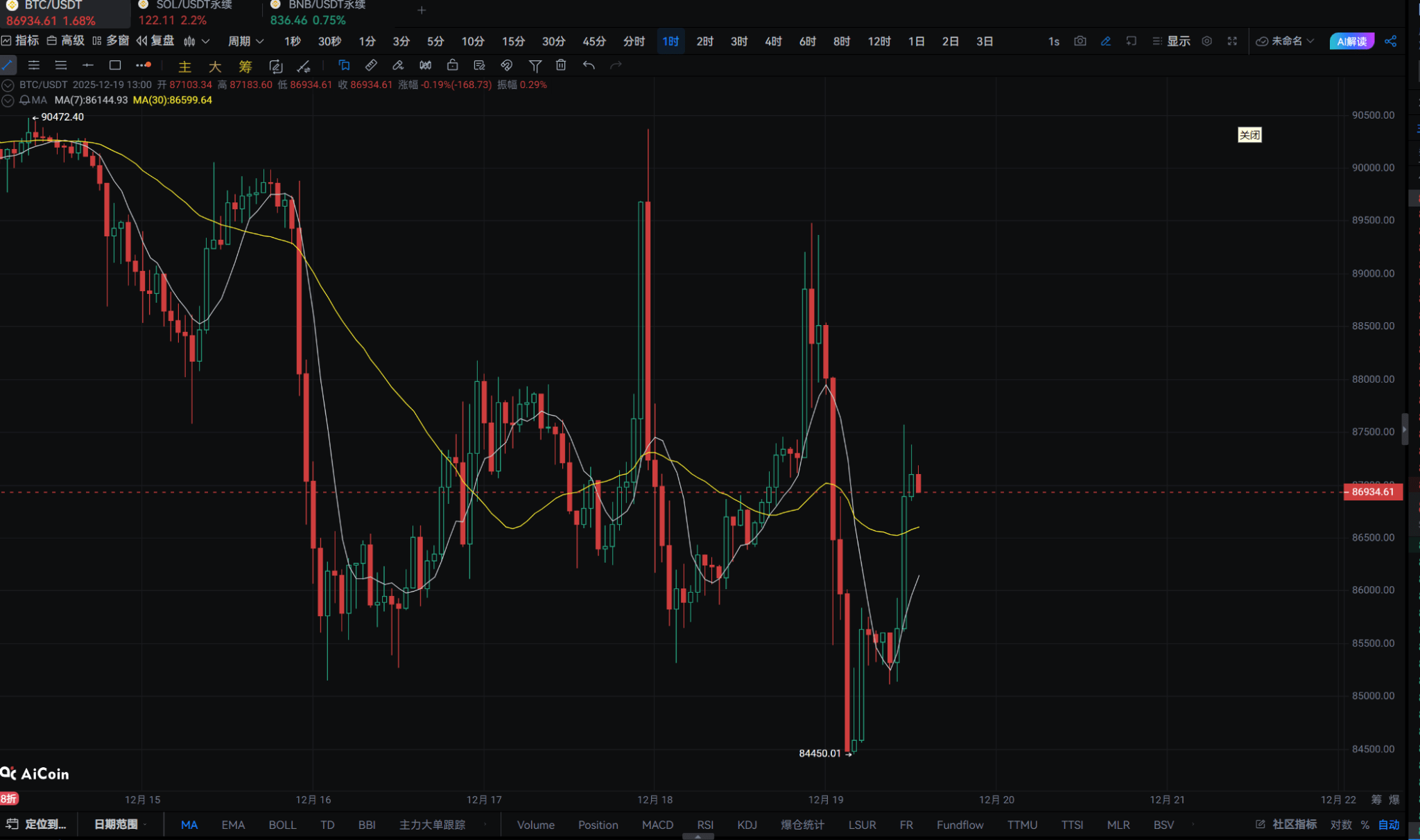The image size is (1420, 840).
Task: Select the rectangle drawing tool
Action: pyautogui.click(x=115, y=65)
